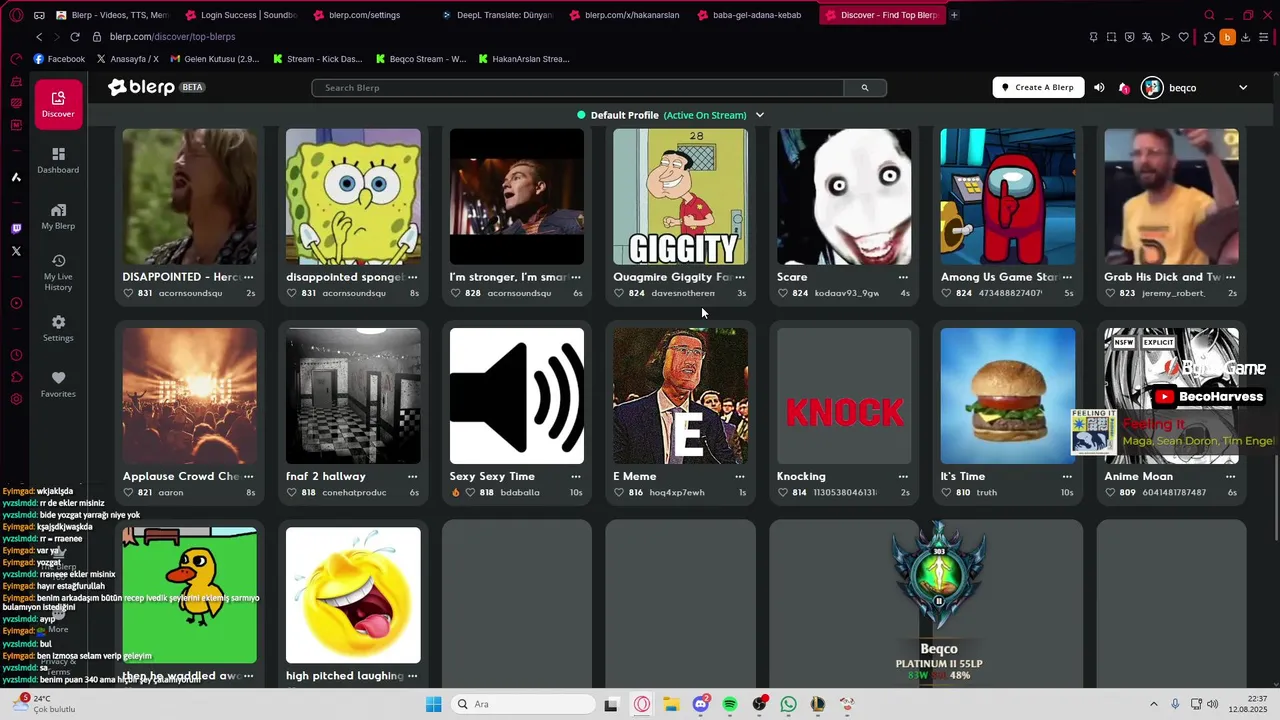The width and height of the screenshot is (1280, 720).
Task: Open Windows Start menu
Action: tap(433, 704)
